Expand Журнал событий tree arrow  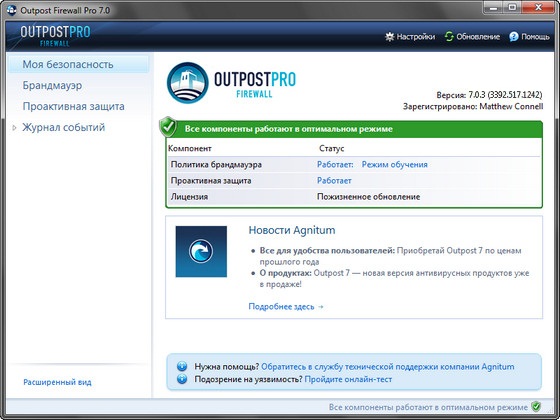(x=14, y=128)
